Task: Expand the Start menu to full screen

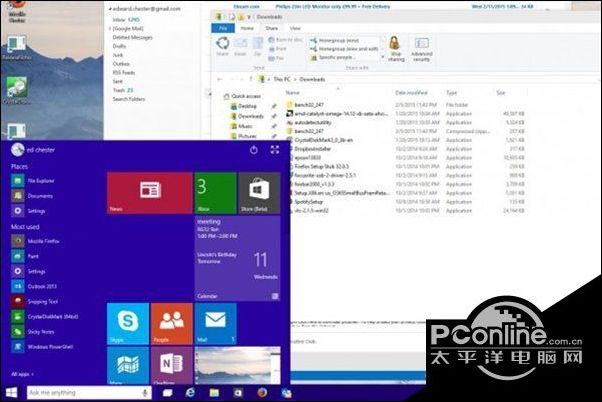Action: [275, 149]
